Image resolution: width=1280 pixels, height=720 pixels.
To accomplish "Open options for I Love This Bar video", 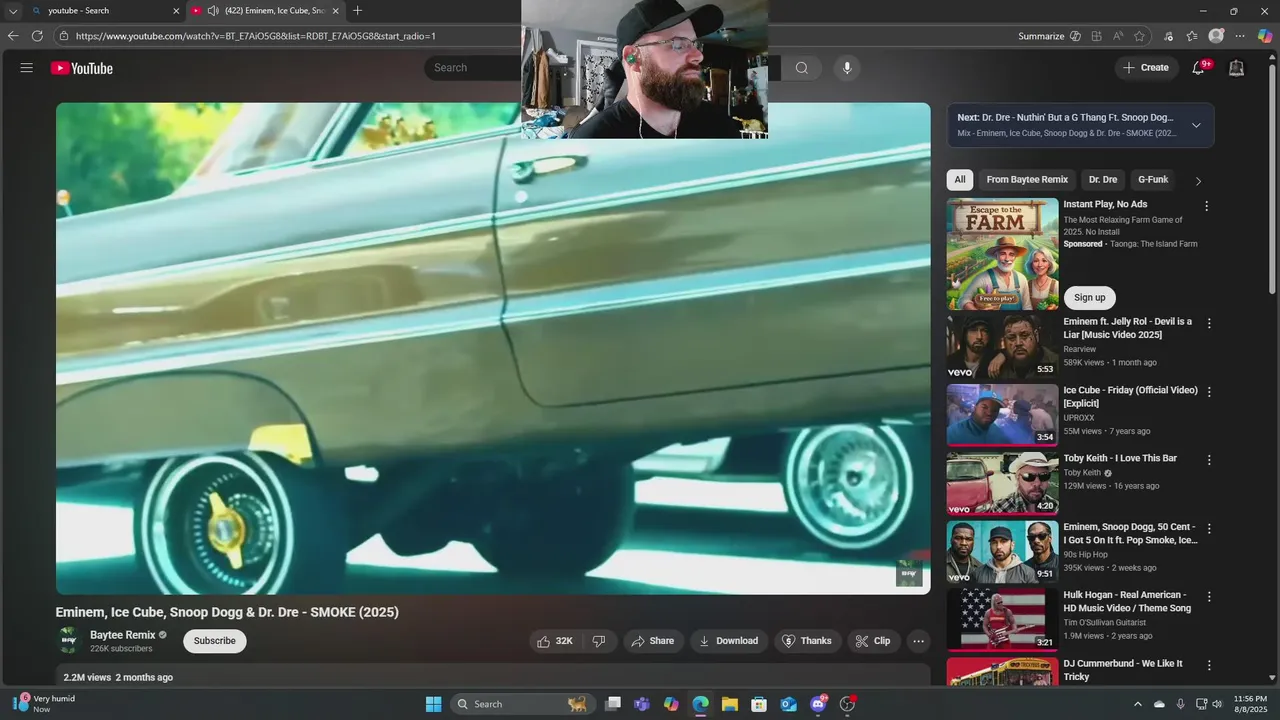I will pos(1209,460).
